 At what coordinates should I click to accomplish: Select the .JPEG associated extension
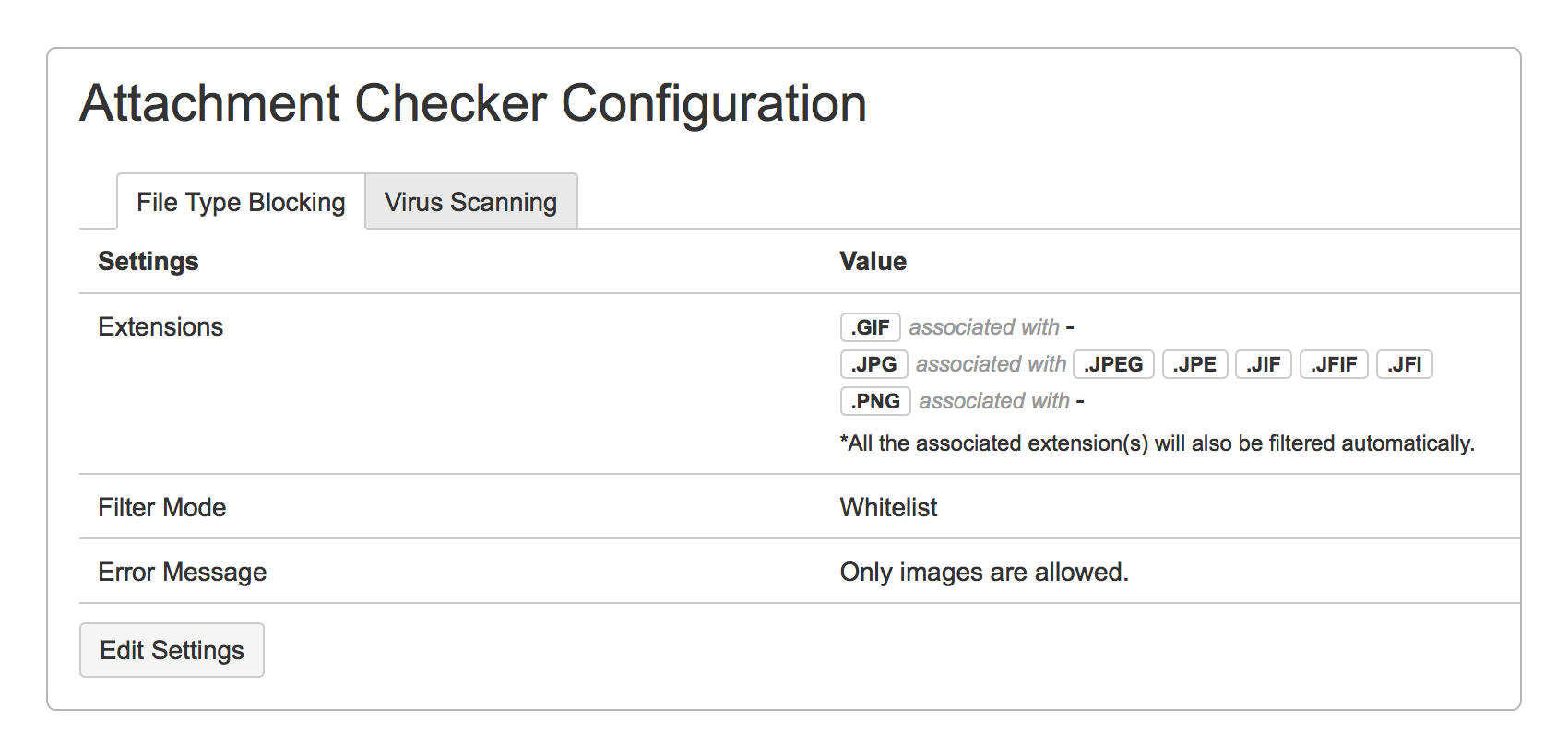tap(1112, 363)
